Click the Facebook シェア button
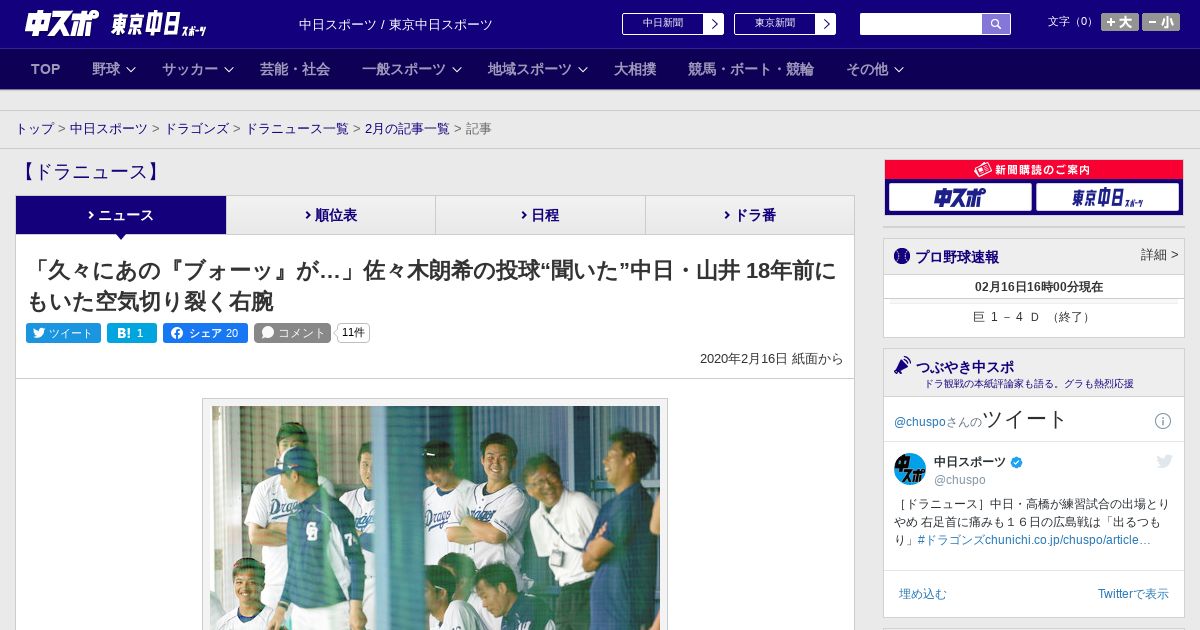 click(x=205, y=333)
